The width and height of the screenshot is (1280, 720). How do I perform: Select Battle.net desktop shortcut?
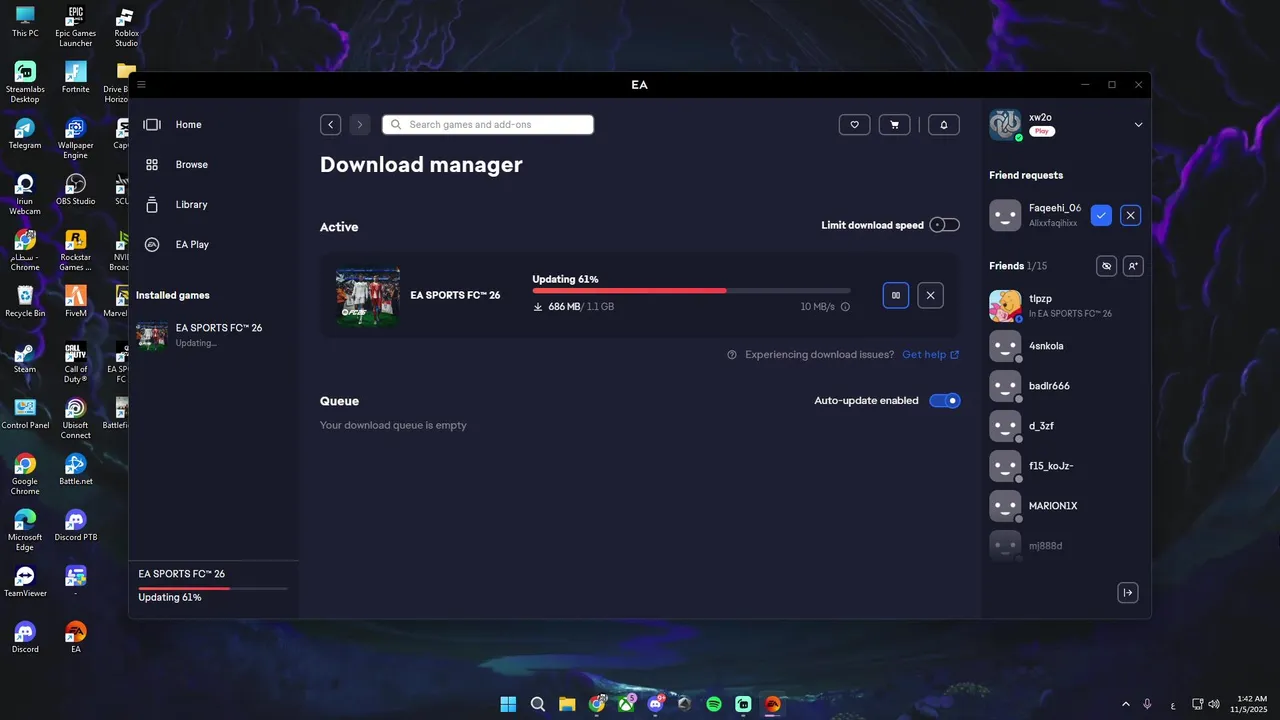click(75, 470)
